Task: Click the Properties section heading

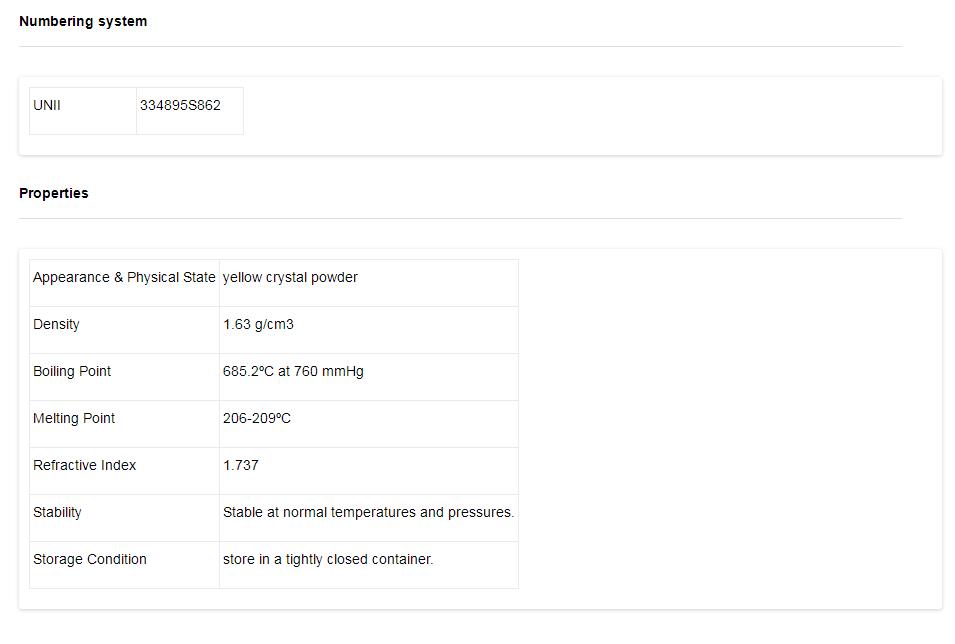Action: [x=54, y=194]
